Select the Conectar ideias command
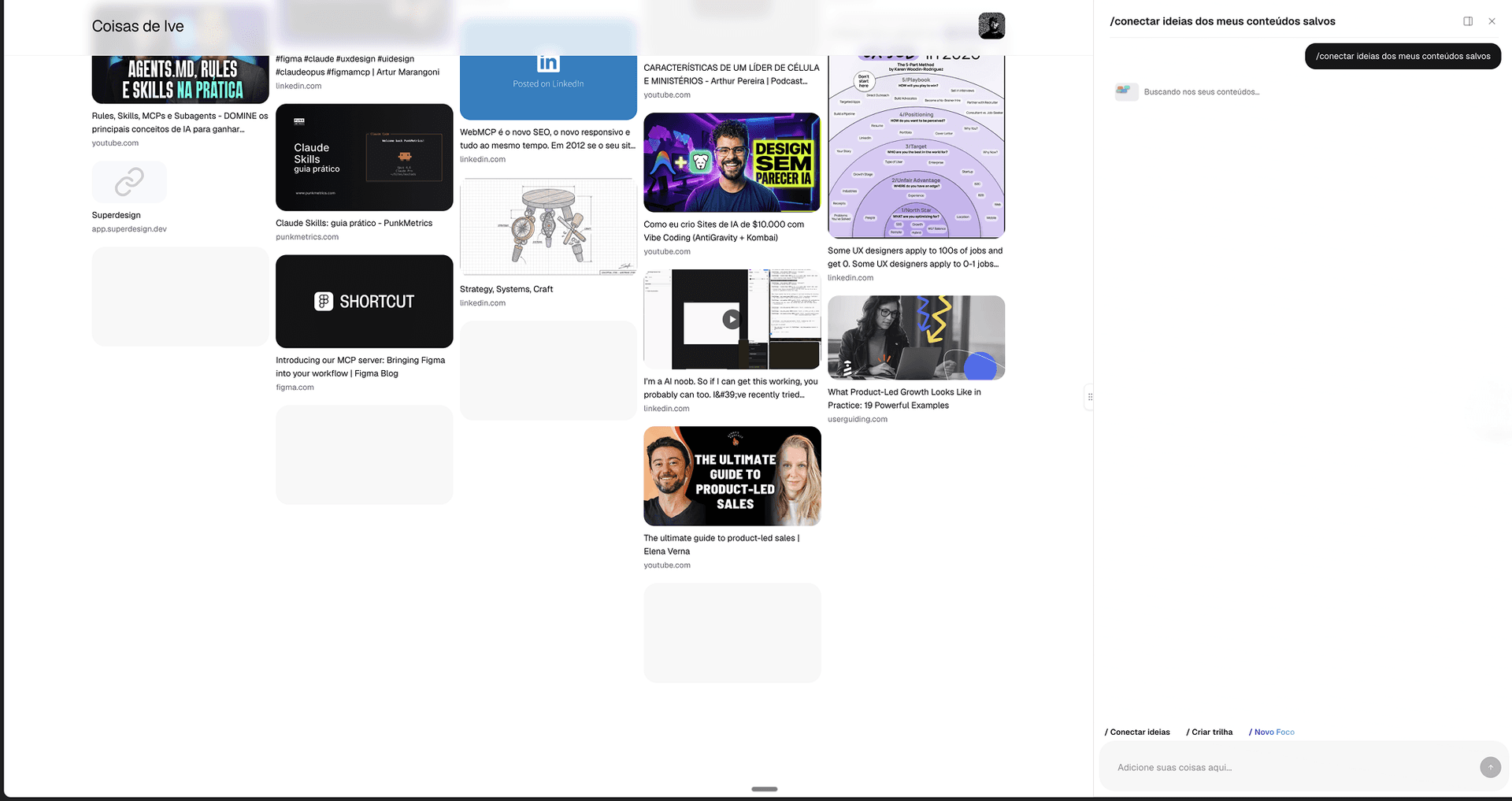The width and height of the screenshot is (1512, 801). tap(1137, 732)
